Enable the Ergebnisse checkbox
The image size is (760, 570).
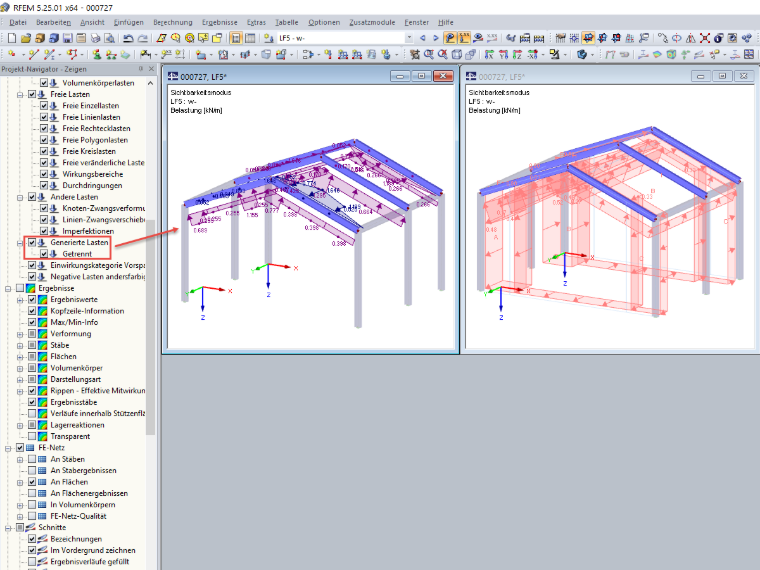(20, 288)
